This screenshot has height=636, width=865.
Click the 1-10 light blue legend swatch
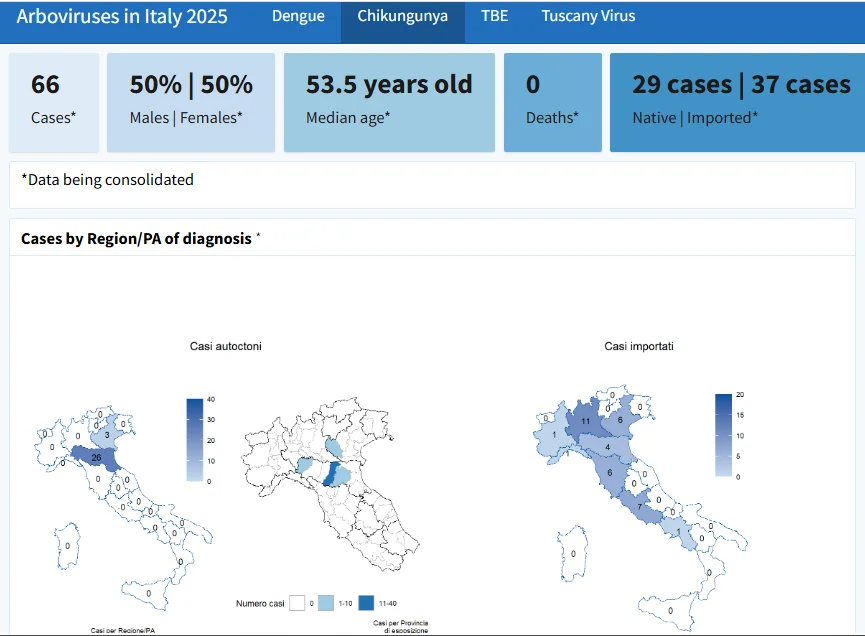pyautogui.click(x=326, y=603)
